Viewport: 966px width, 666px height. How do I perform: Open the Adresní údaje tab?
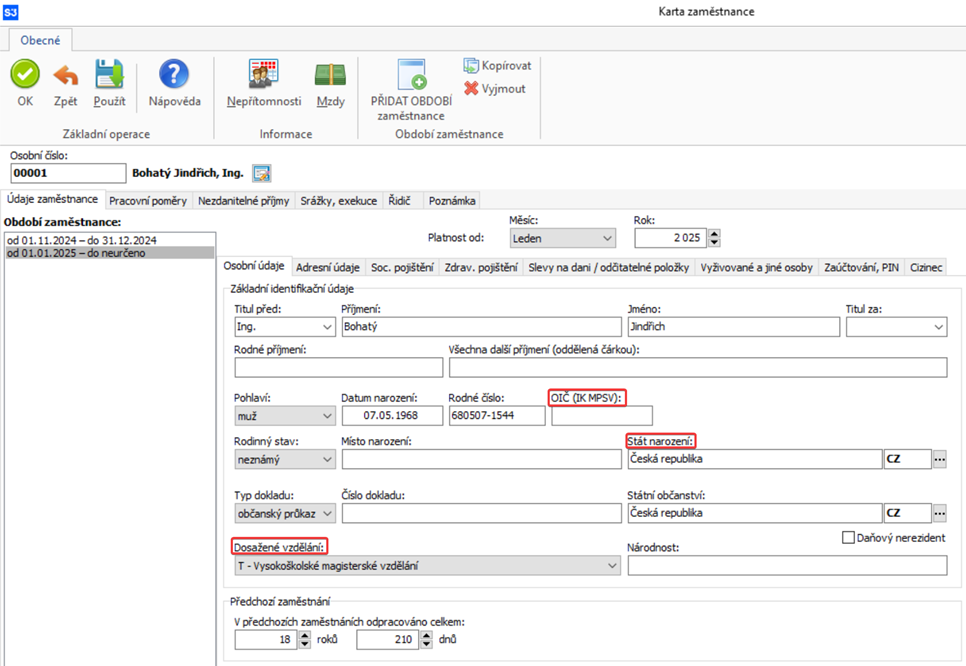327,267
